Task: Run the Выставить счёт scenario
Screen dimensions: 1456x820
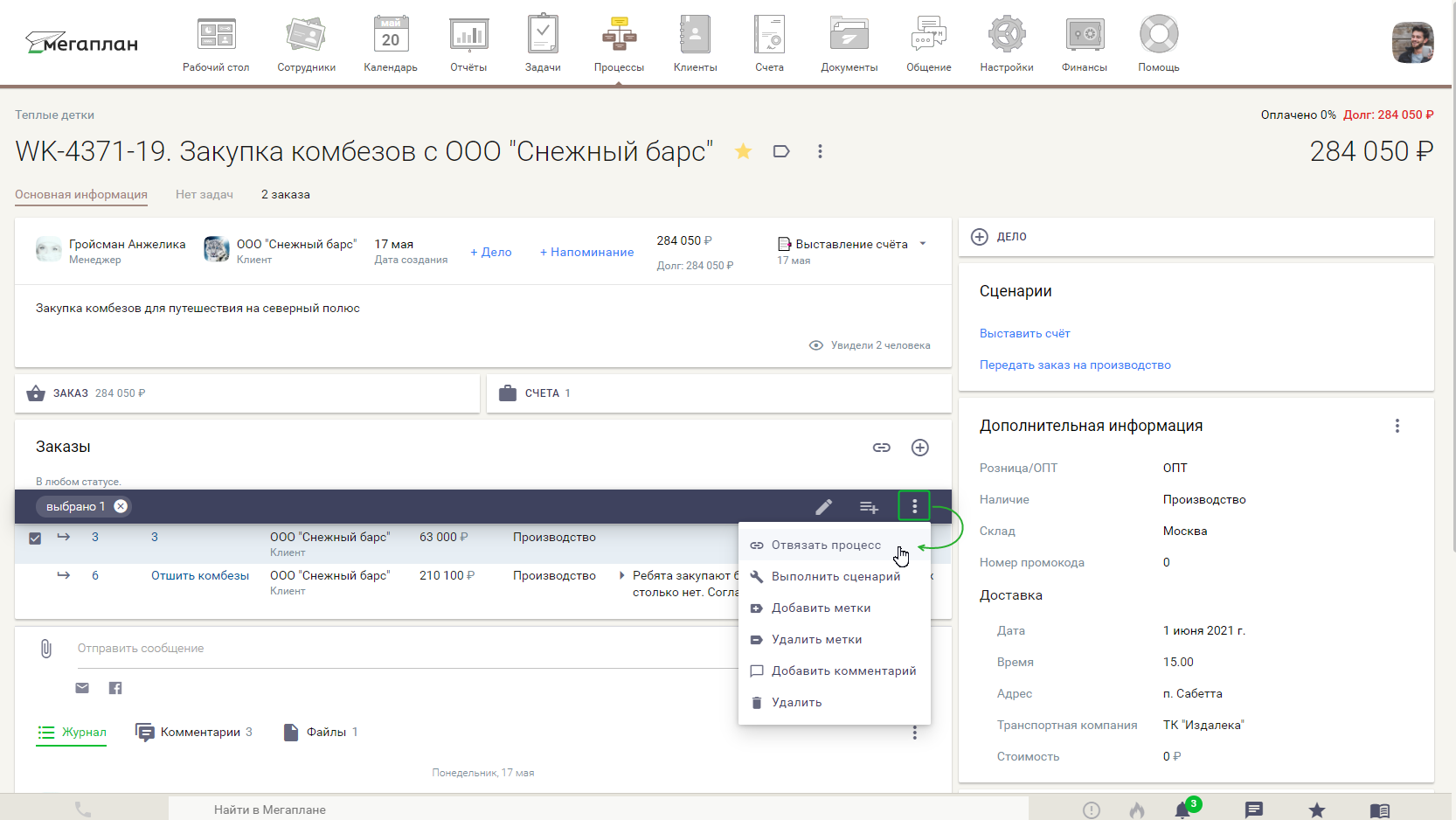Action: coord(1024,333)
